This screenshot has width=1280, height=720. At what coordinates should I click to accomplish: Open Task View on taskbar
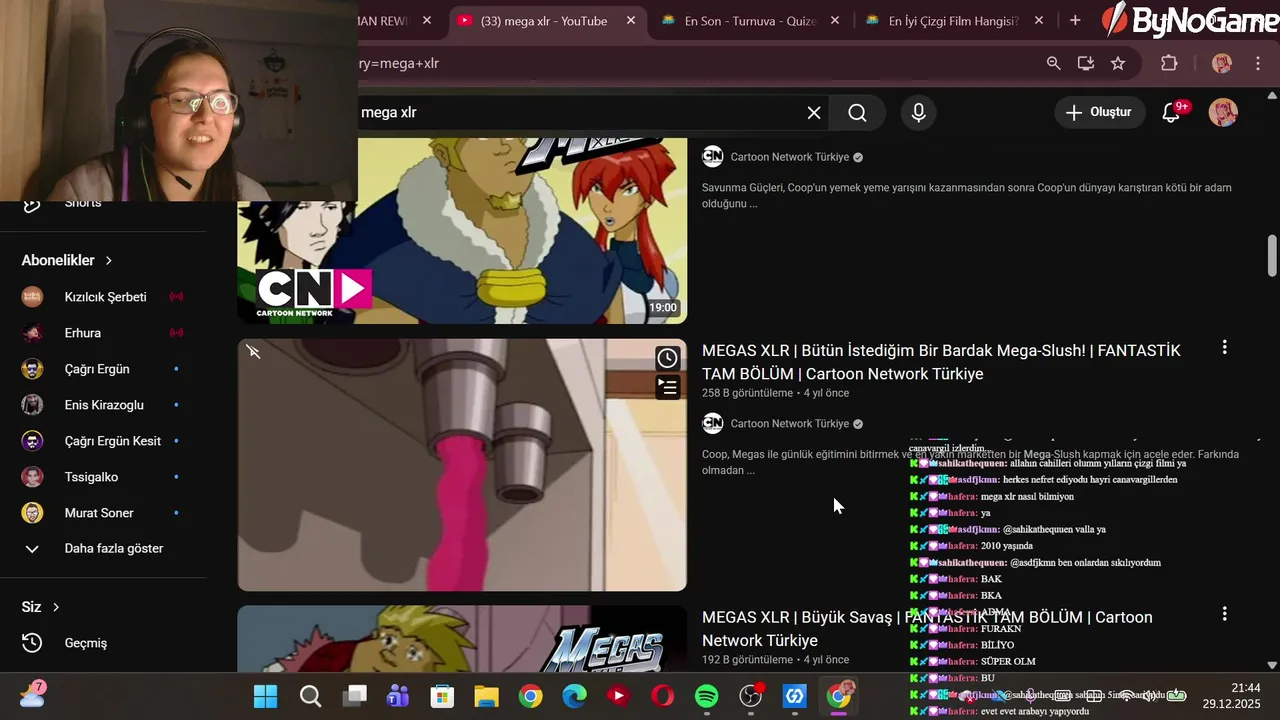354,696
